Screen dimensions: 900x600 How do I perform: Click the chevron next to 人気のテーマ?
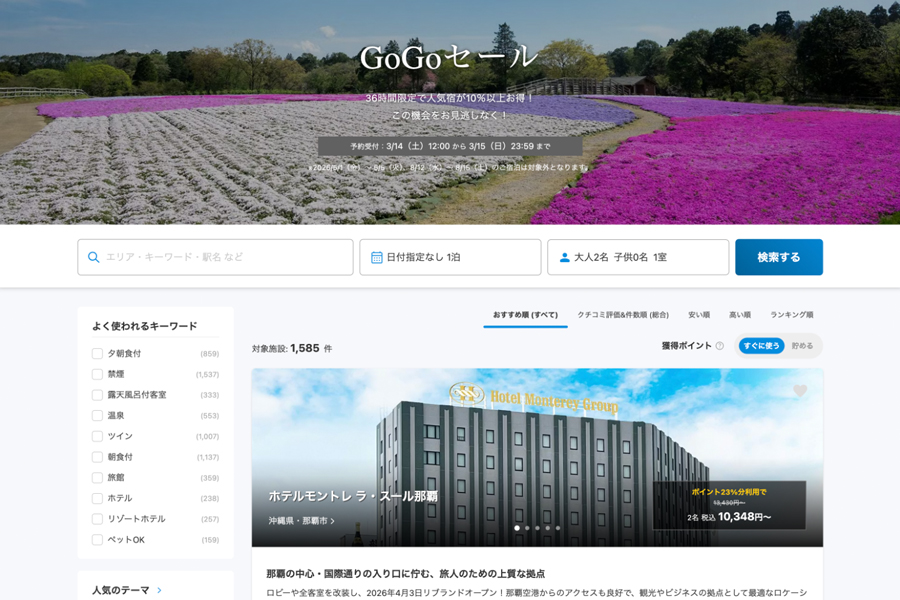tap(160, 590)
